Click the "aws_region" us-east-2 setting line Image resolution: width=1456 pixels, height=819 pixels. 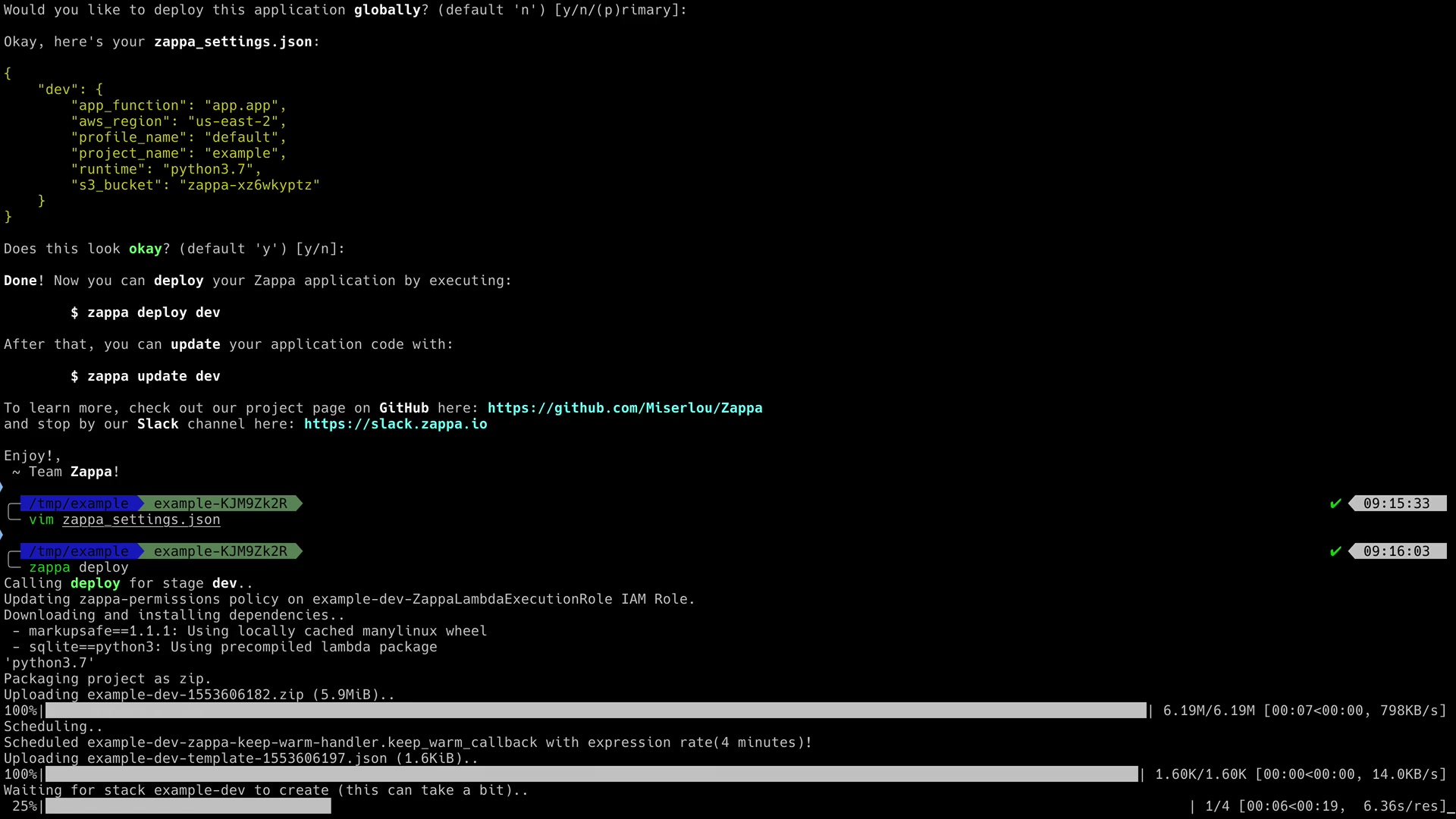click(x=178, y=121)
